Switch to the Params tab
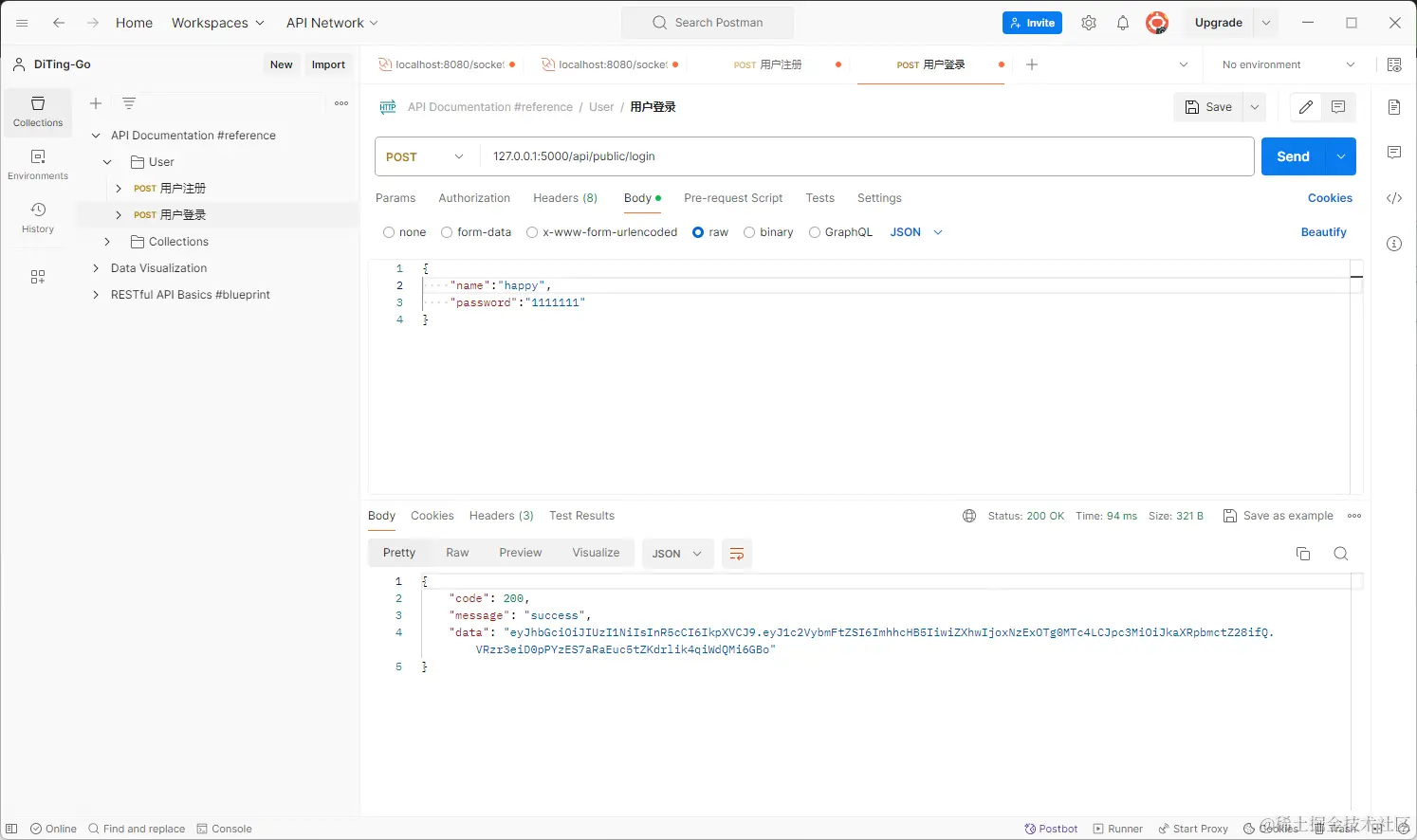1417x840 pixels. pos(396,198)
